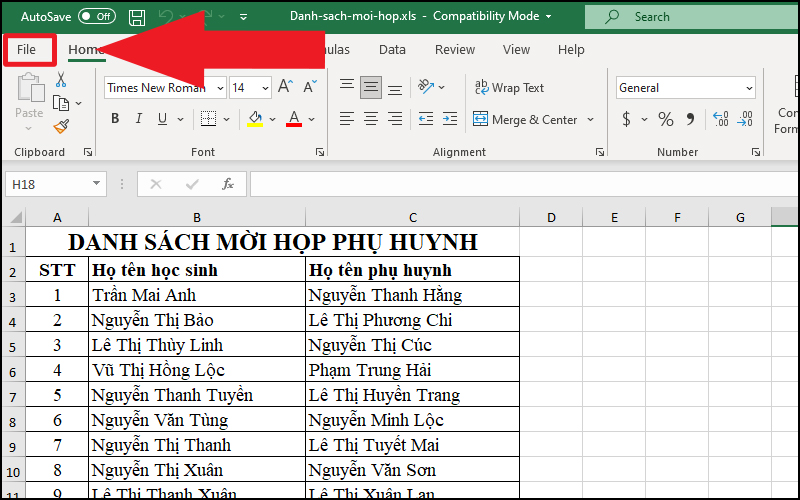800x500 pixels.
Task: Open the Help tab
Action: click(571, 49)
